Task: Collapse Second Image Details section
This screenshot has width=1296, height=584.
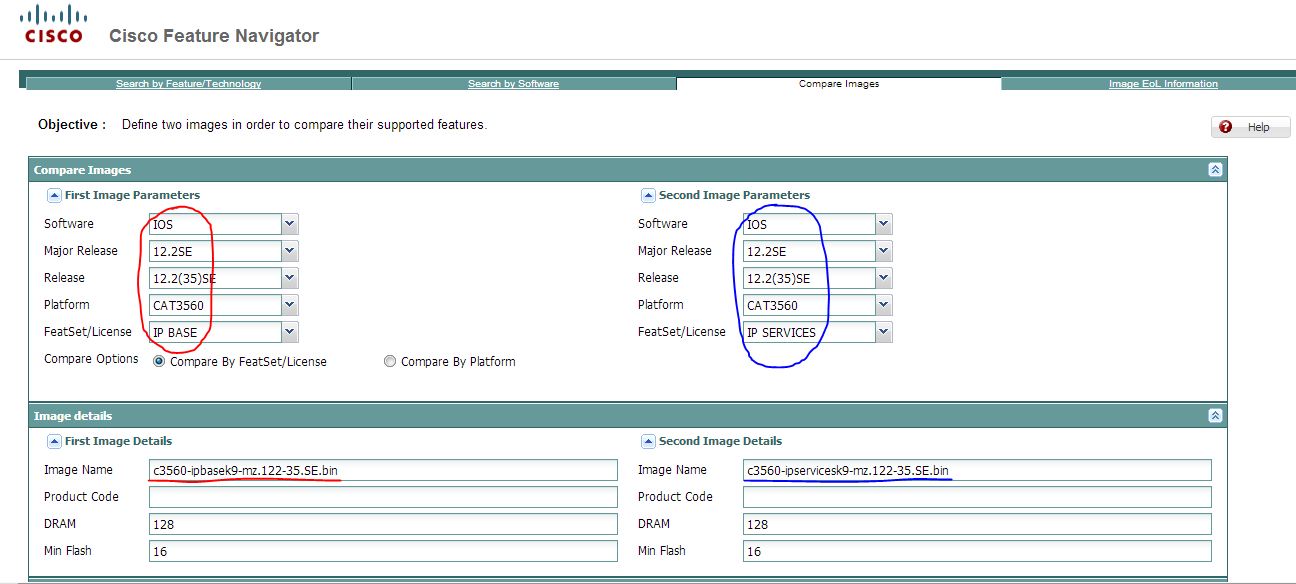Action: tap(648, 441)
